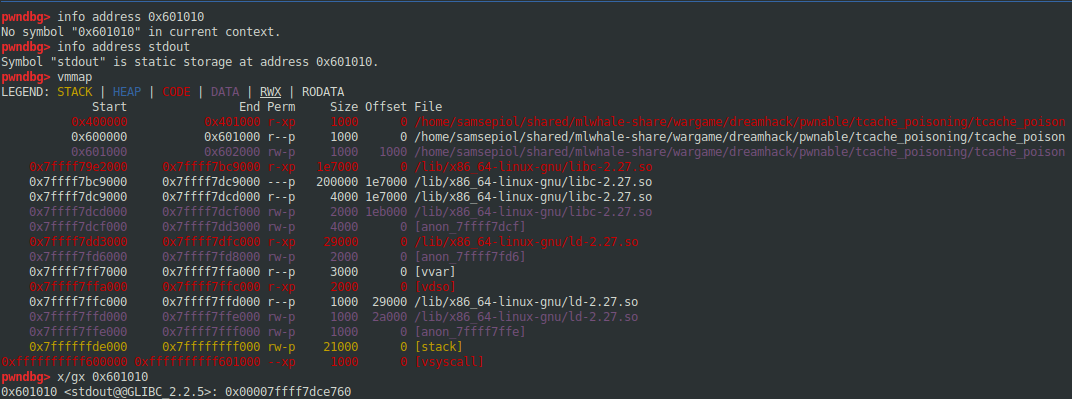Screen dimensions: 1072x399
Task: Click start address 0x601000
Action: click(99, 152)
